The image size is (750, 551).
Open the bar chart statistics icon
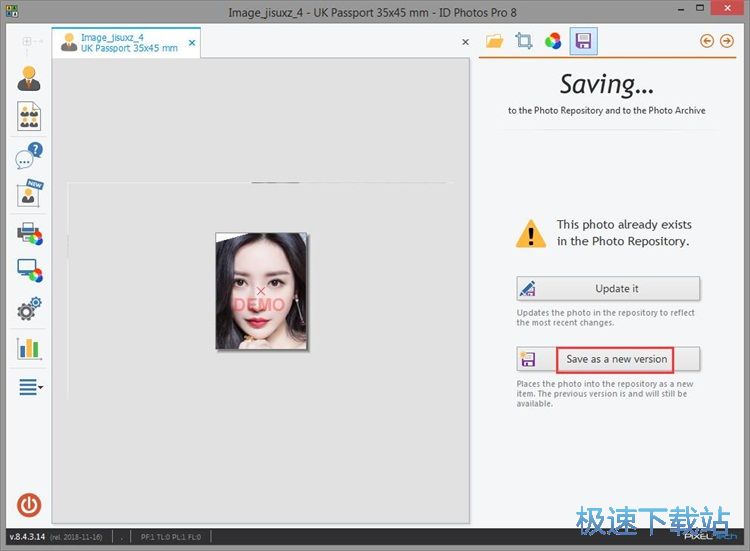(29, 348)
